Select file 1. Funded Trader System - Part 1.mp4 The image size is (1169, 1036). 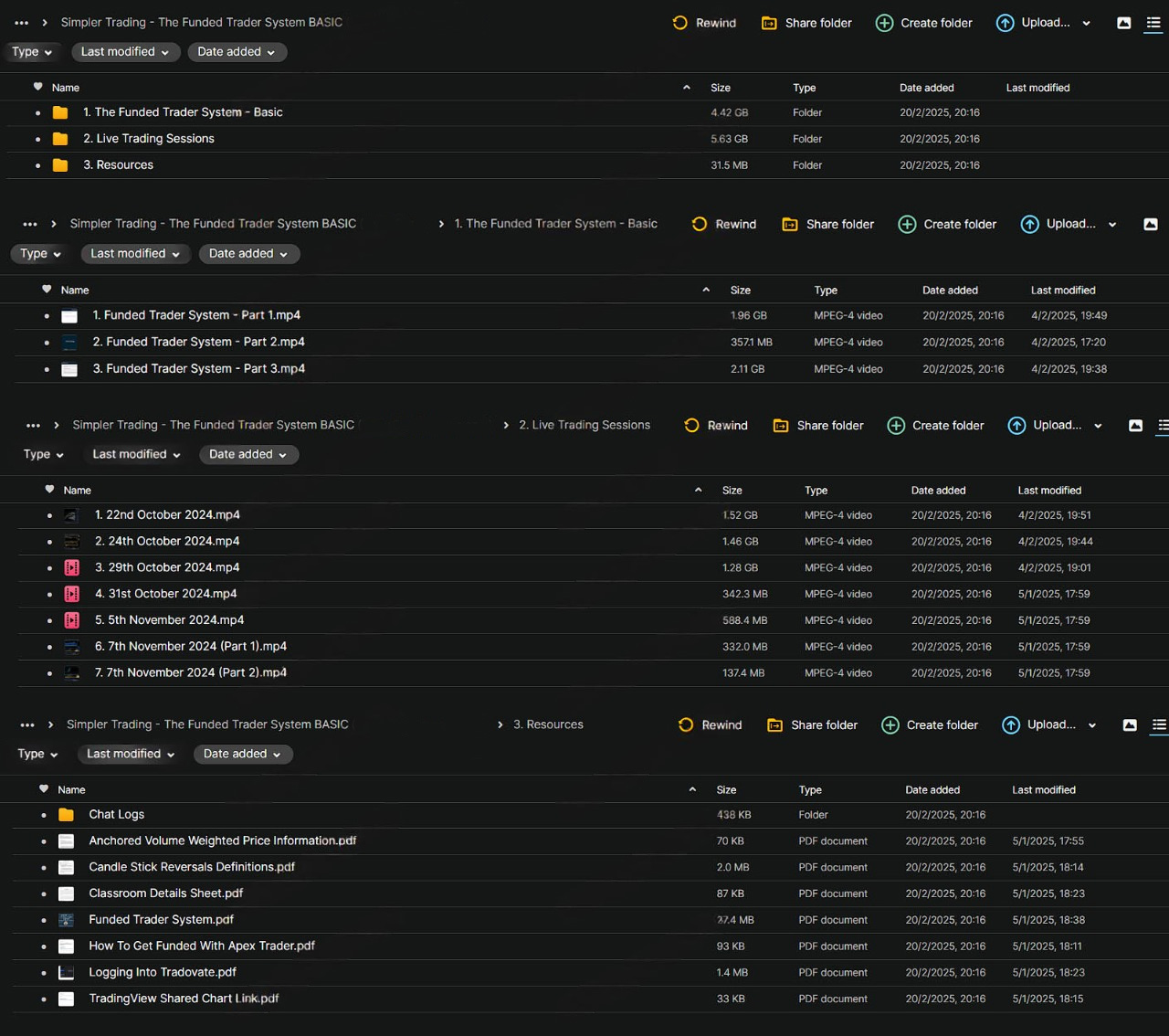point(196,315)
